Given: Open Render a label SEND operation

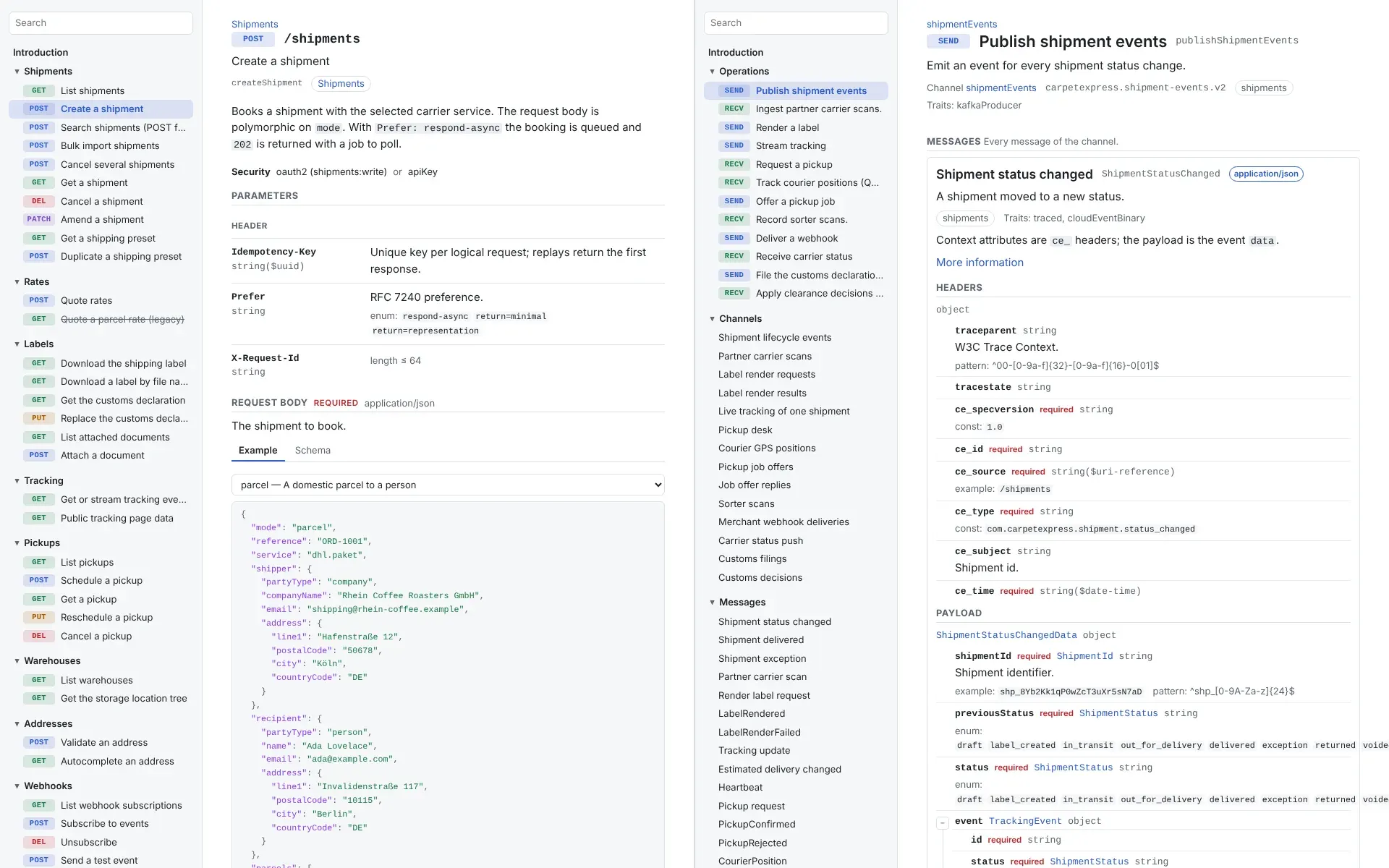Looking at the screenshot, I should (x=796, y=127).
